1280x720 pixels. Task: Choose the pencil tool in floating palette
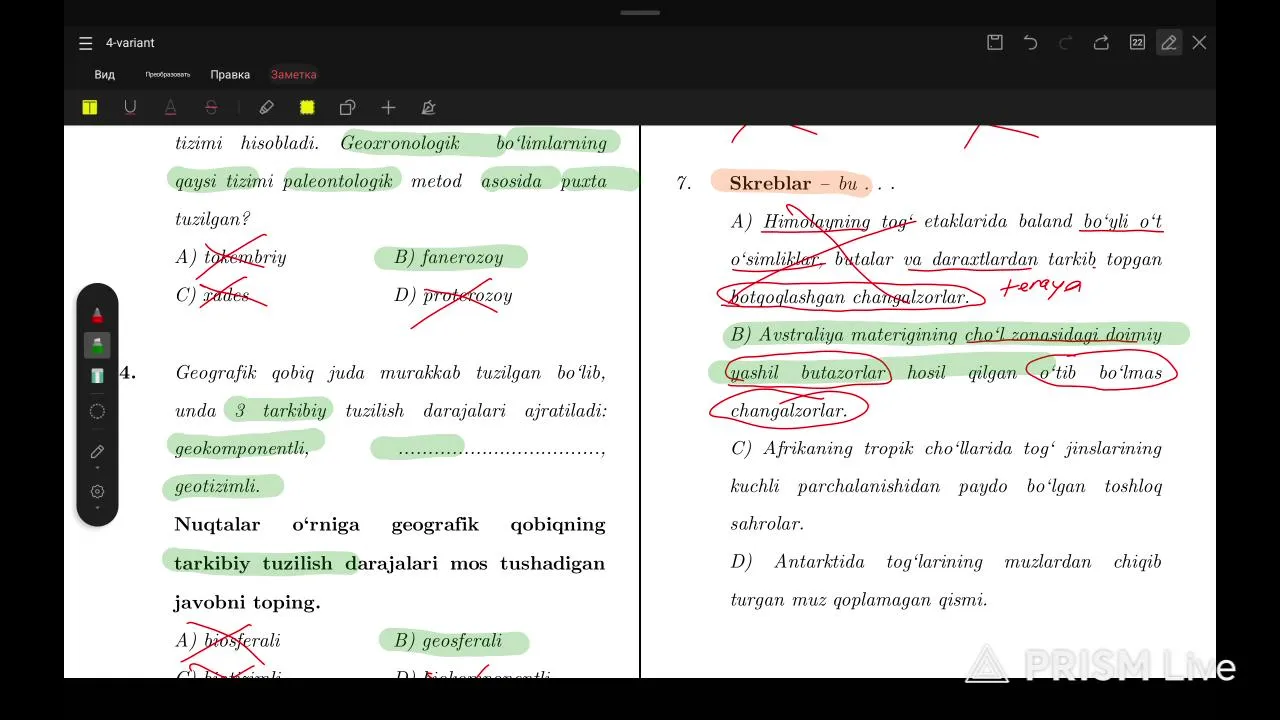tap(97, 452)
